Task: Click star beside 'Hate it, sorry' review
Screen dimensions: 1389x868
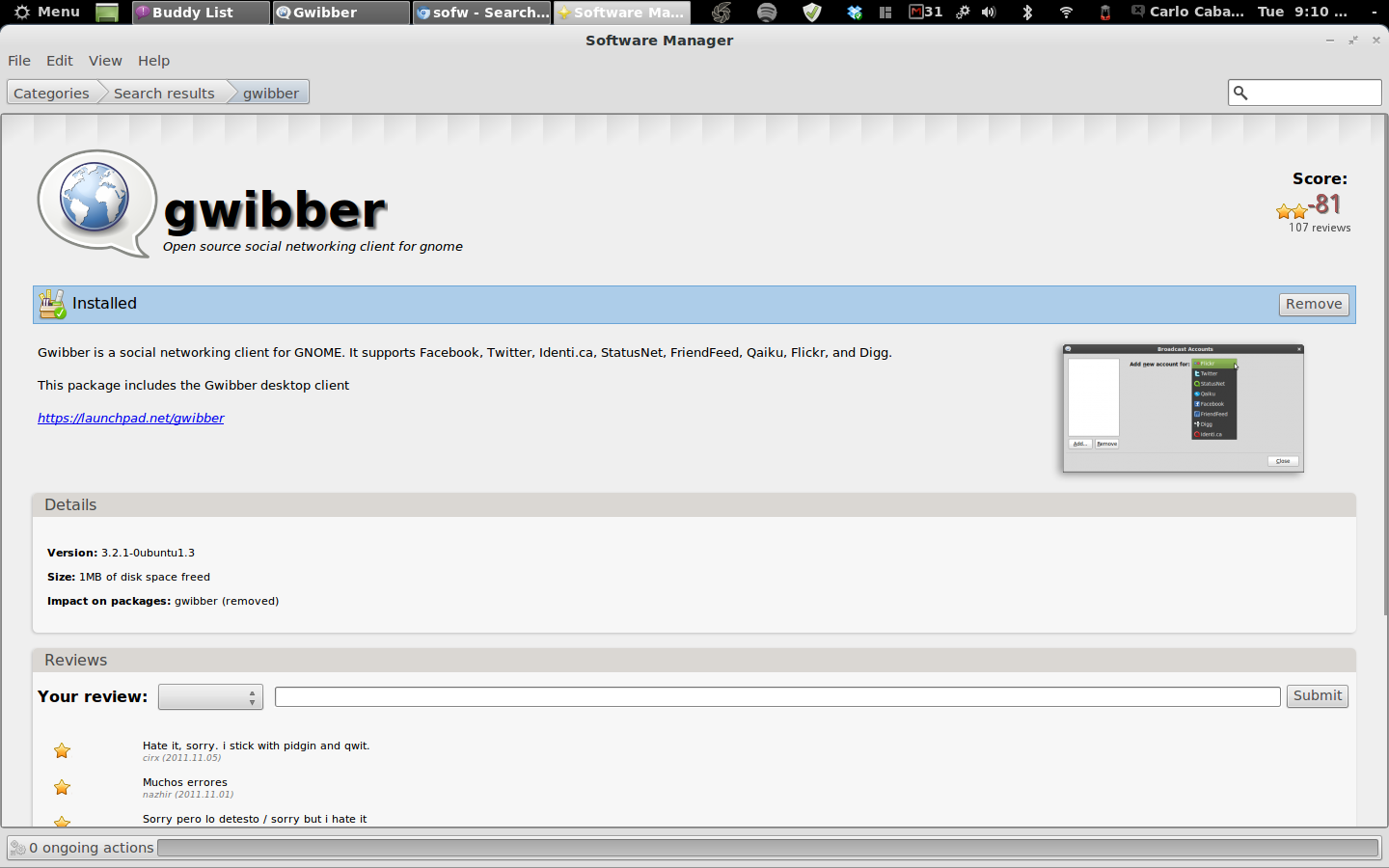Action: click(63, 750)
